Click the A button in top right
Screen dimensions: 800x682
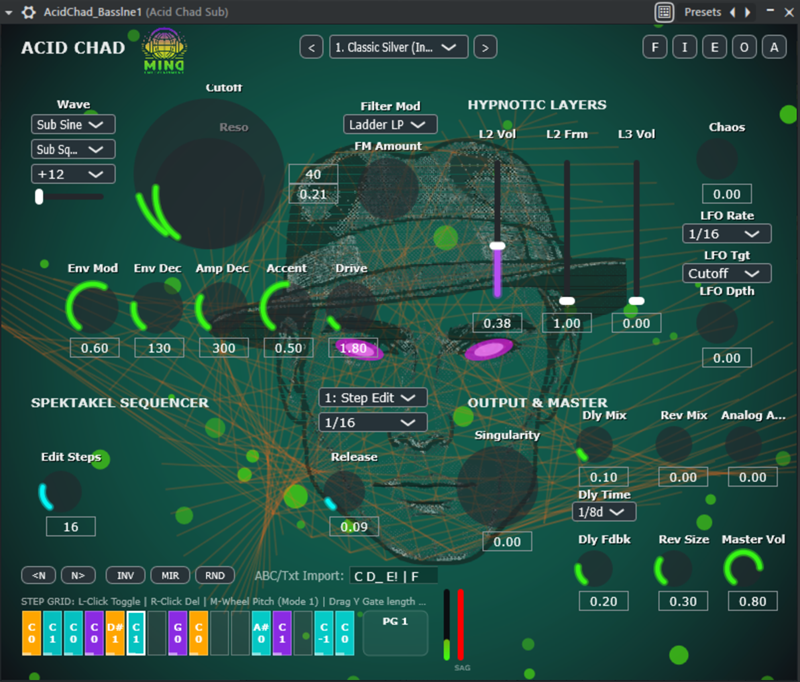click(773, 47)
